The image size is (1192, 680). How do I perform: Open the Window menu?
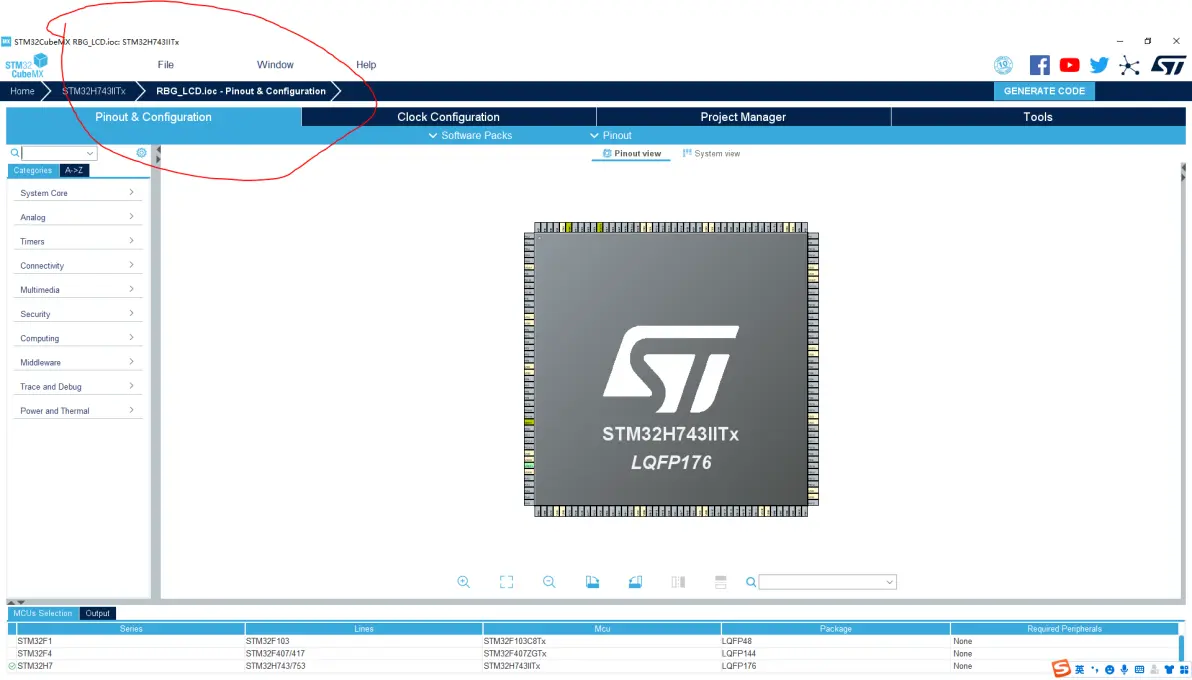point(275,65)
